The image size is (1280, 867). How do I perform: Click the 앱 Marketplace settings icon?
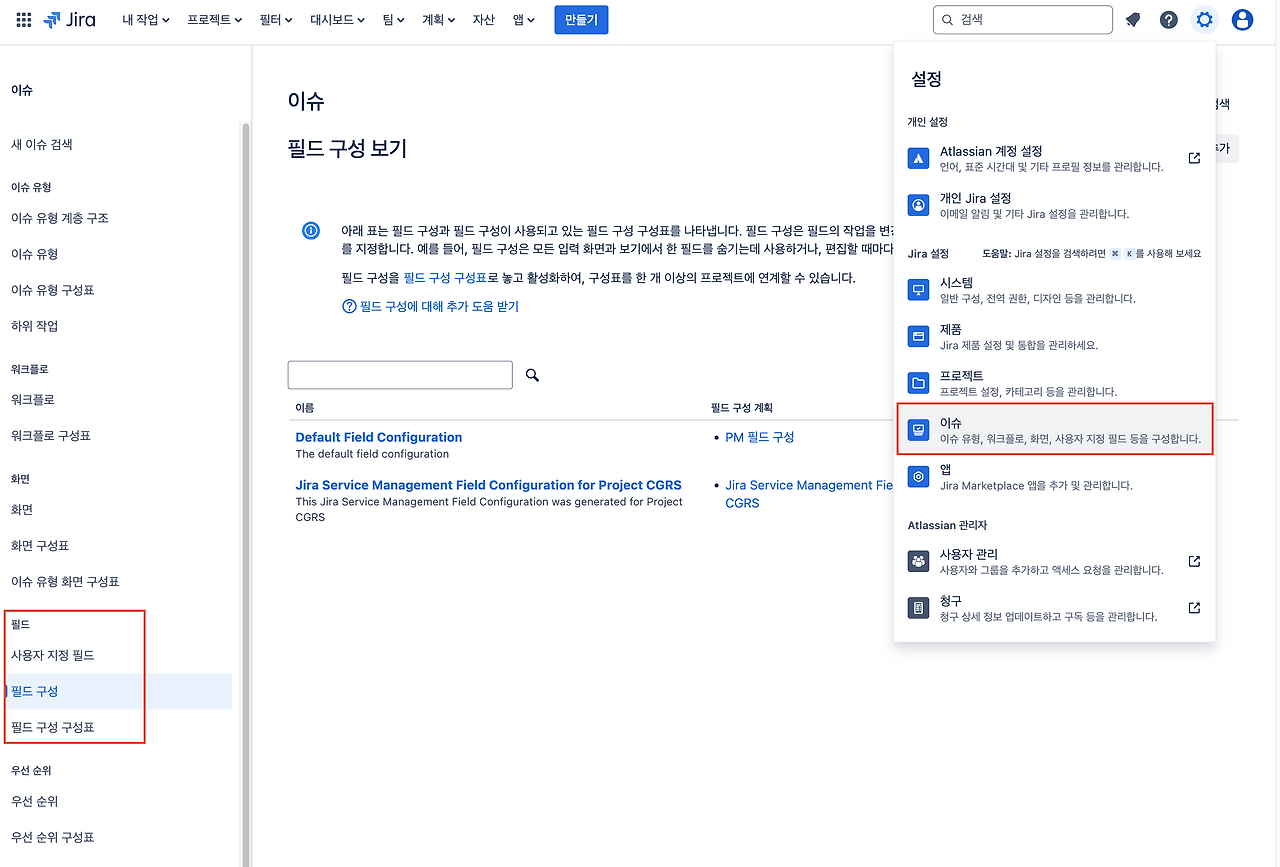coord(918,477)
